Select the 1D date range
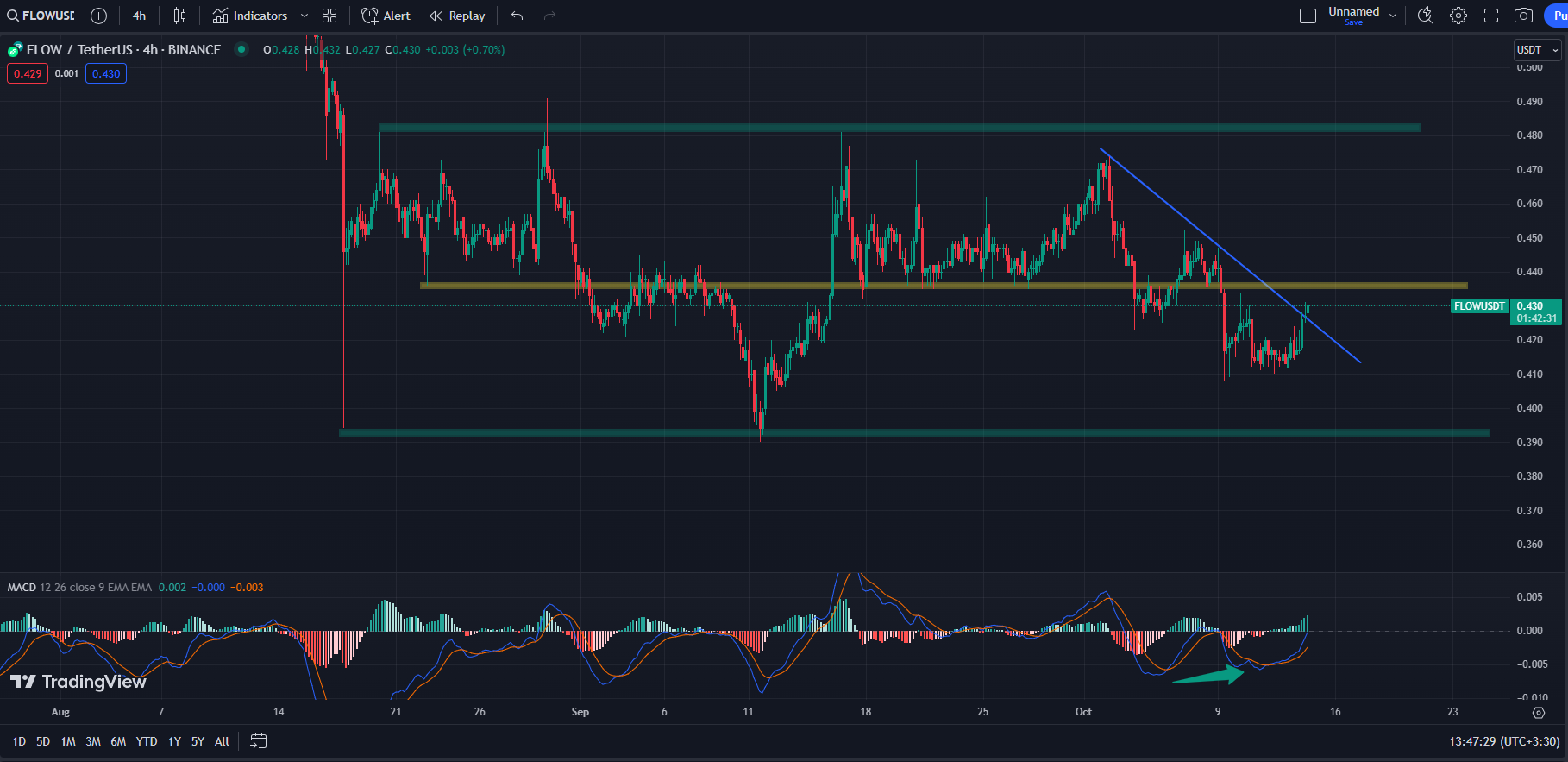 19,741
